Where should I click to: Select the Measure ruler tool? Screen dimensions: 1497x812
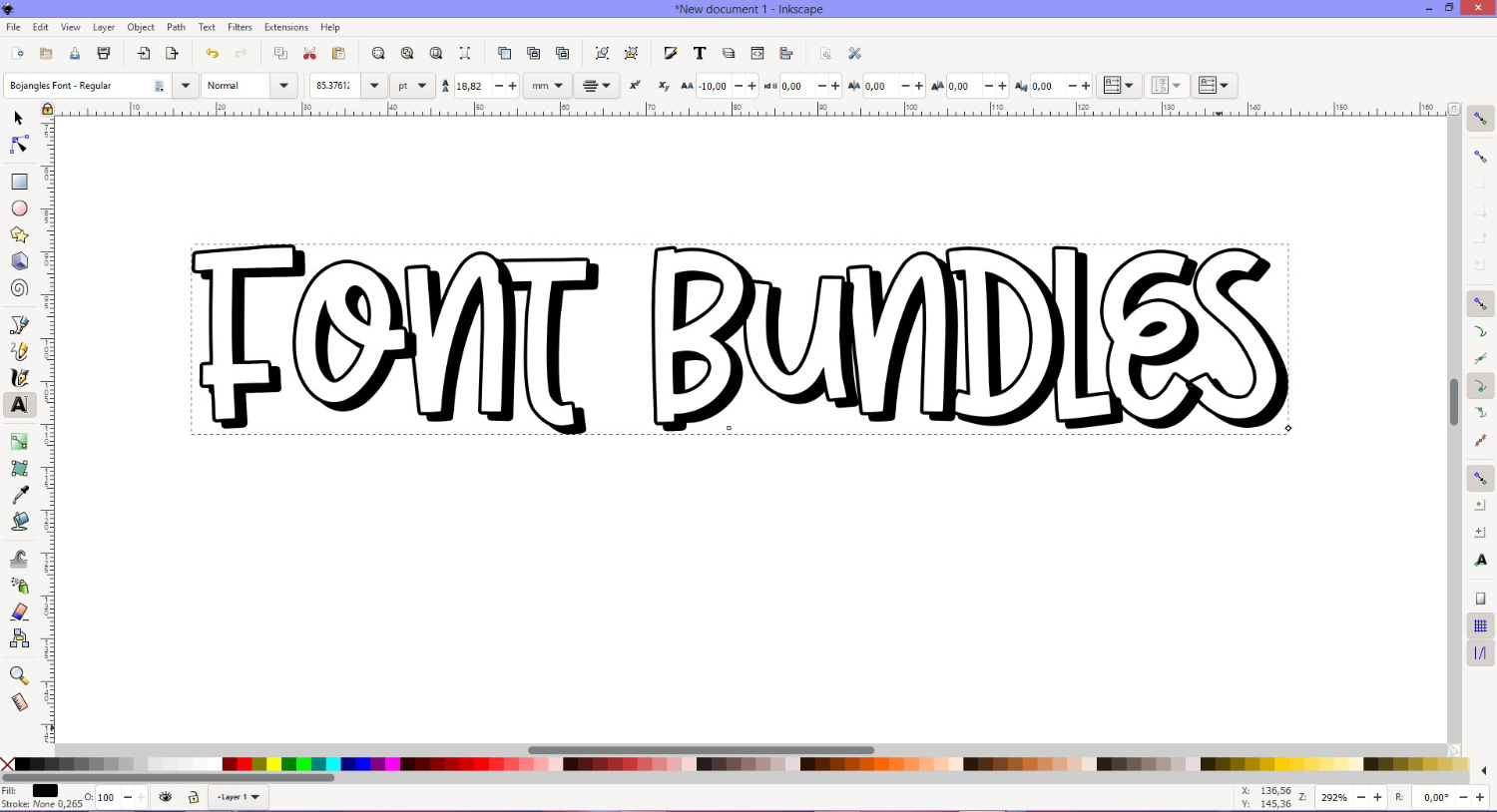[19, 702]
